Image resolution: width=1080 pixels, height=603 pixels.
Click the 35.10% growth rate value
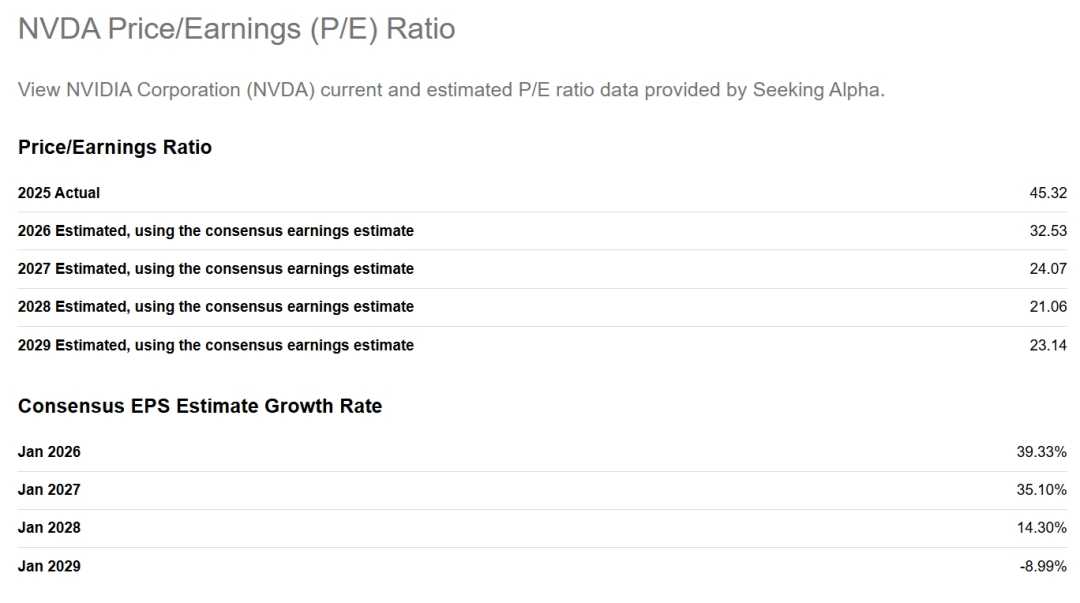click(x=1042, y=490)
